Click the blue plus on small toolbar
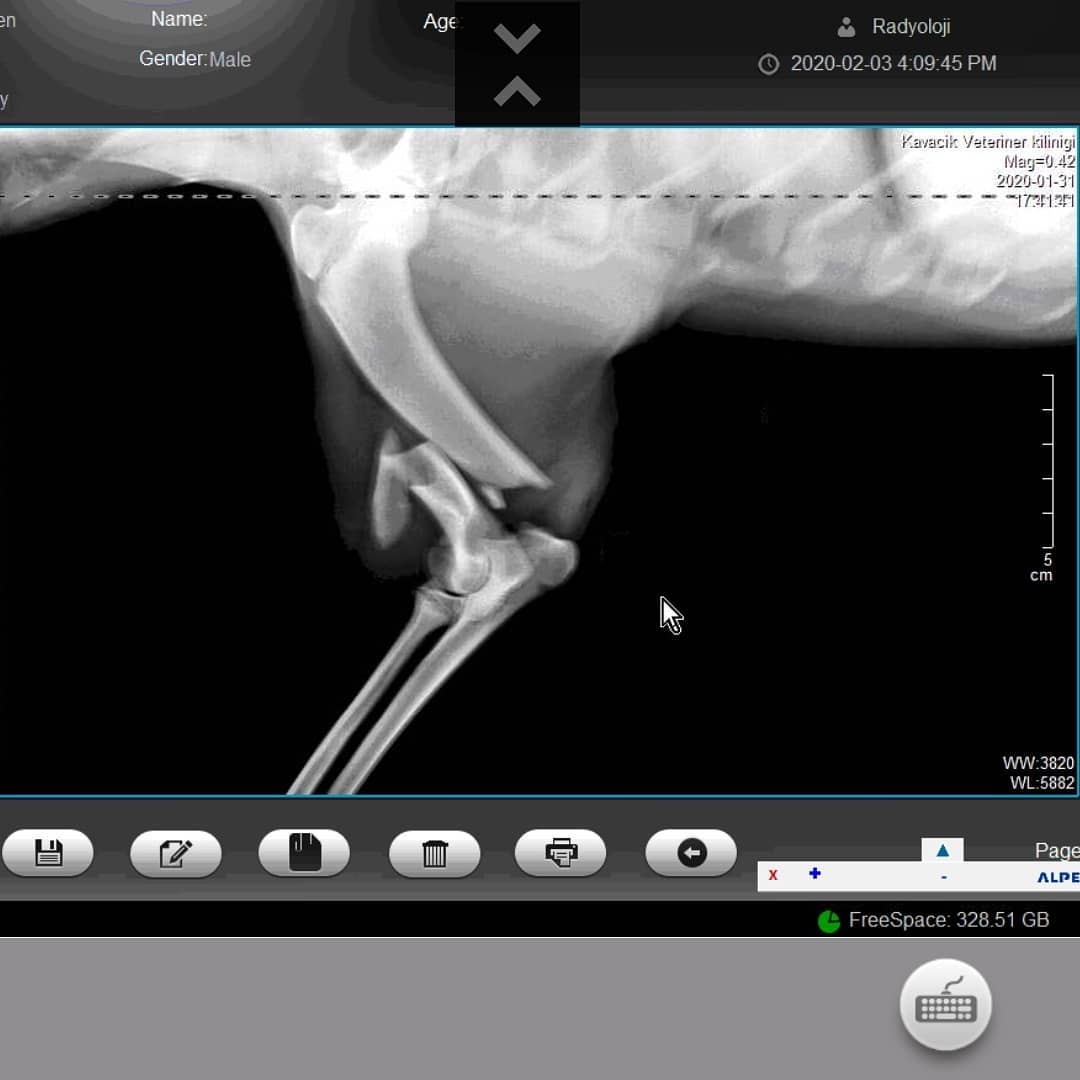 815,873
